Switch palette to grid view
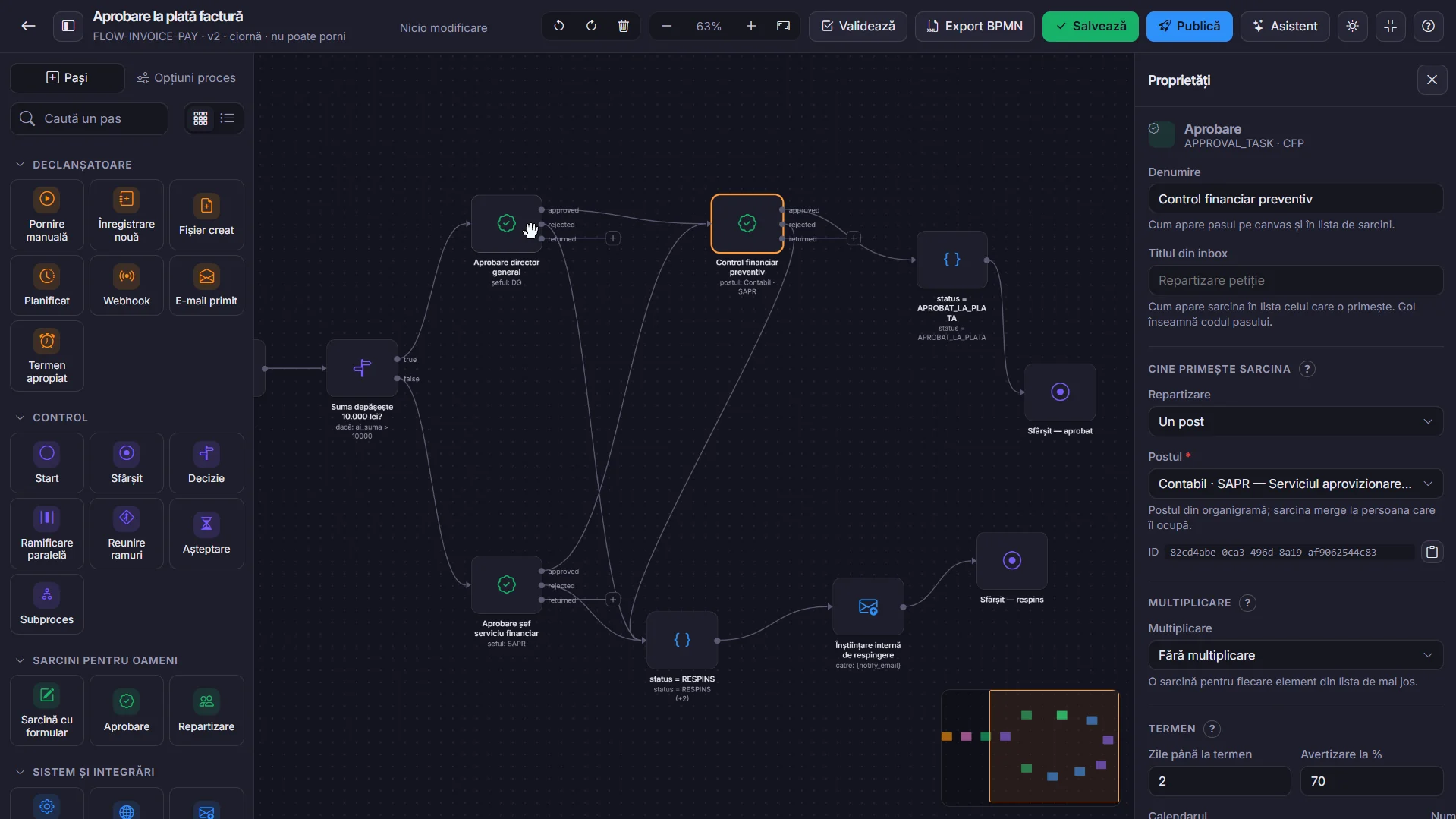 [200, 118]
